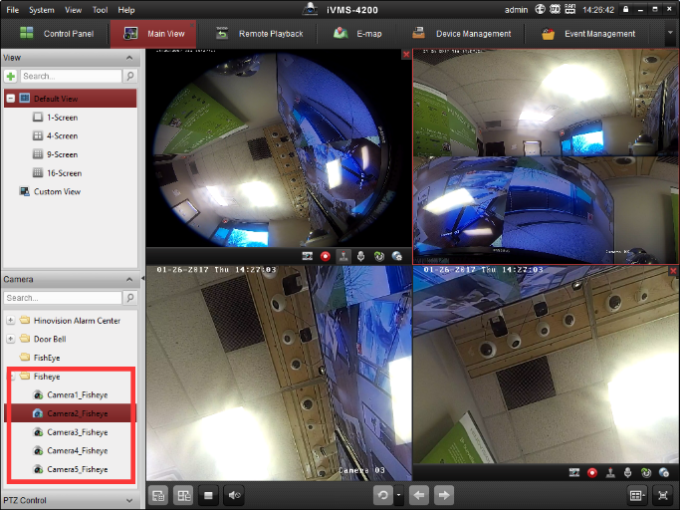Expand the PTZ Control panel
This screenshot has height=510, width=680.
(129, 500)
